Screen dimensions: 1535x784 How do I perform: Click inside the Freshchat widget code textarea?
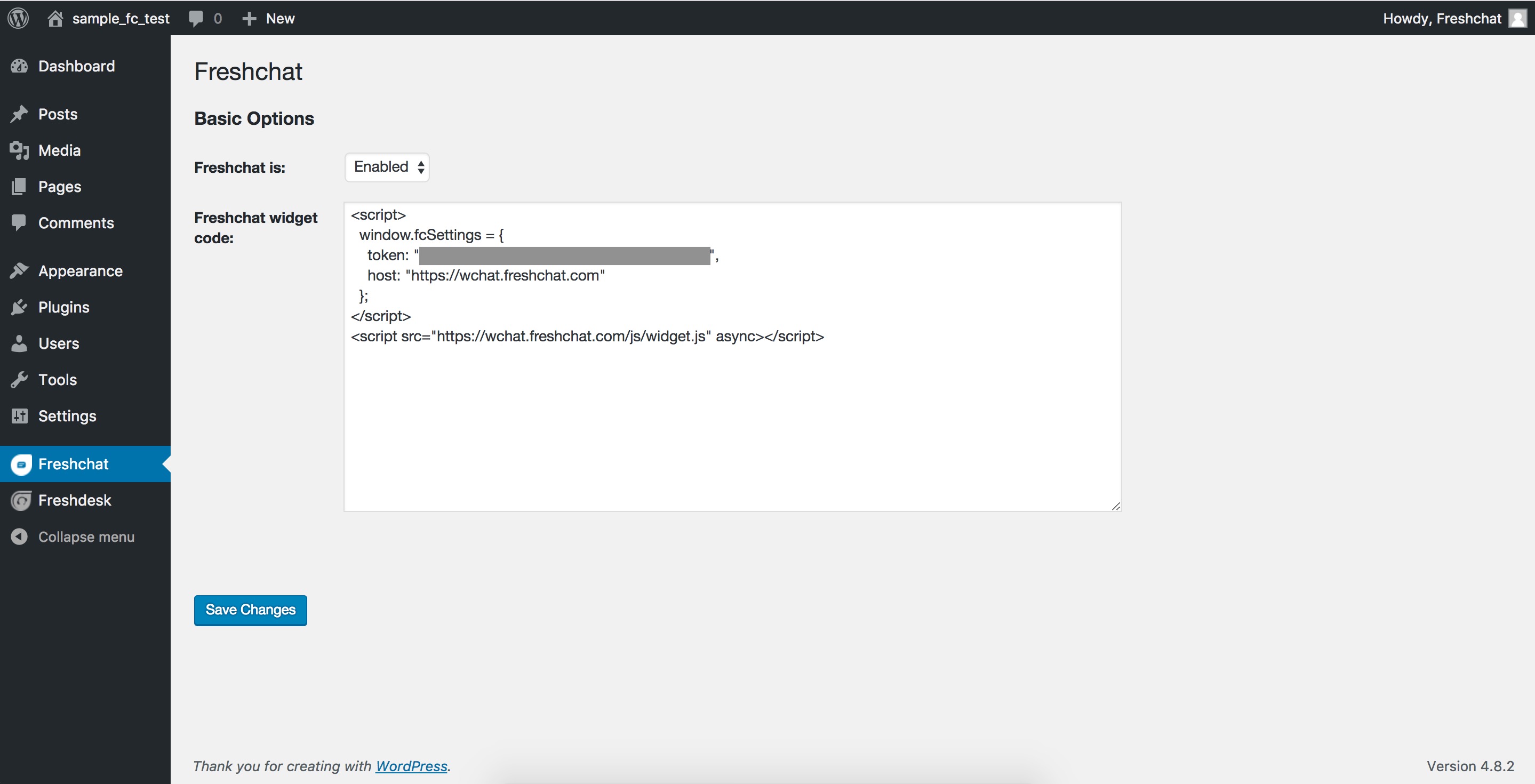[732, 417]
